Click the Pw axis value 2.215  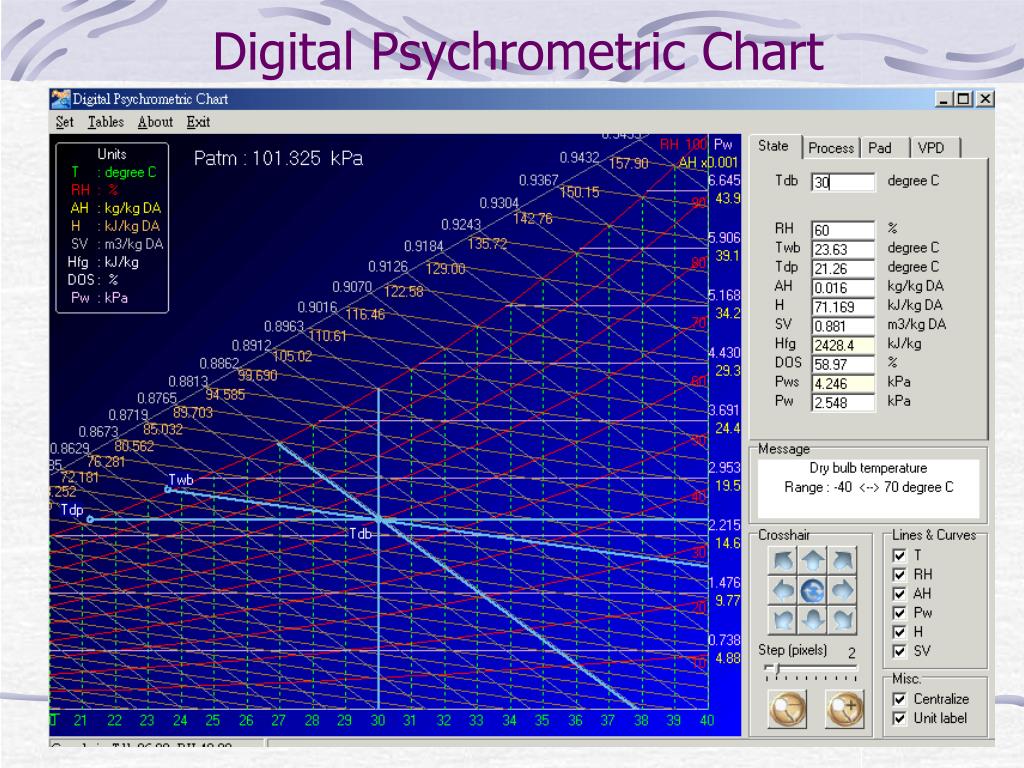(724, 525)
